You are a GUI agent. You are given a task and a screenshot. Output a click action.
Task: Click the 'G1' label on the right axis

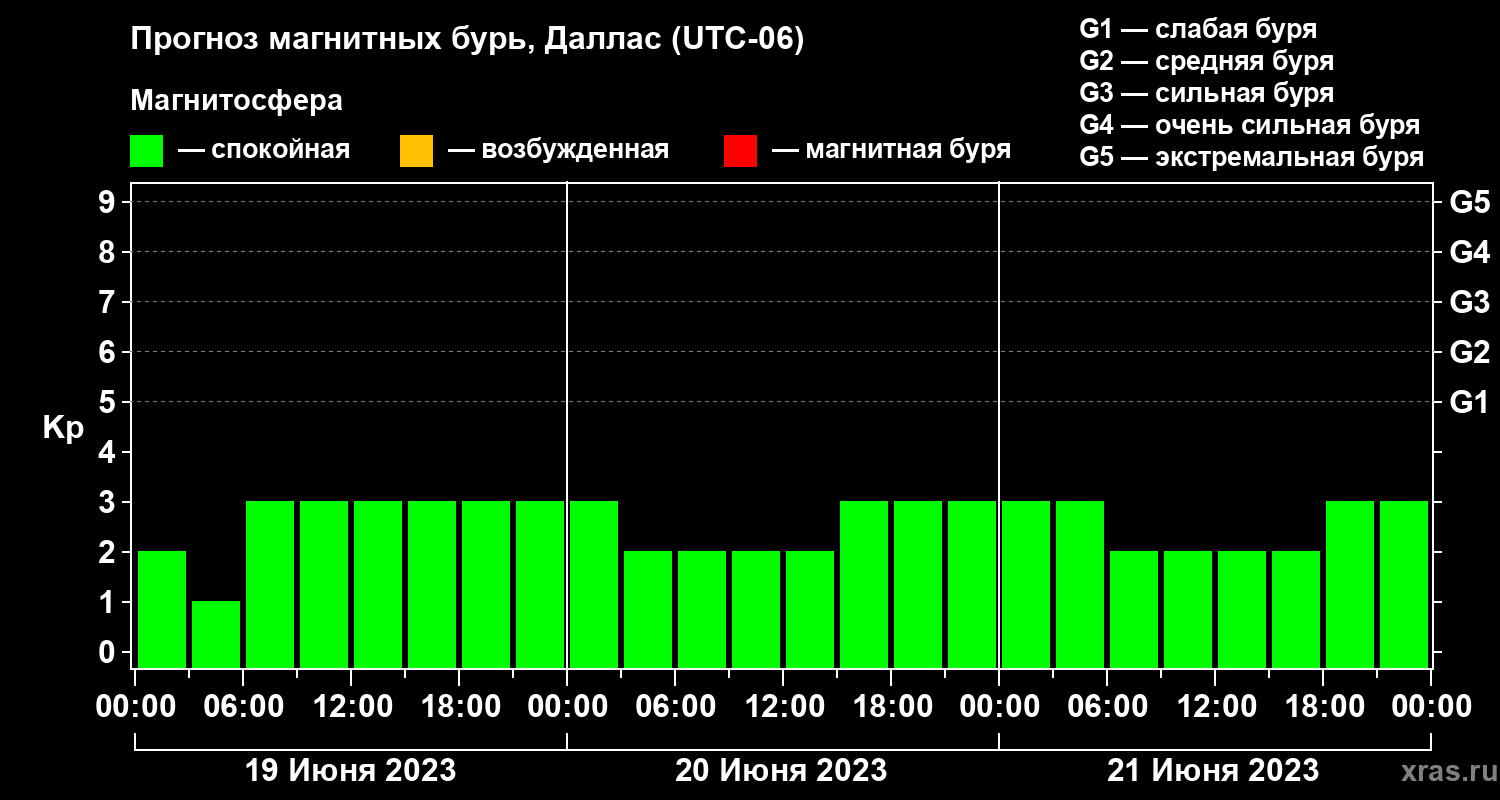pos(1469,402)
